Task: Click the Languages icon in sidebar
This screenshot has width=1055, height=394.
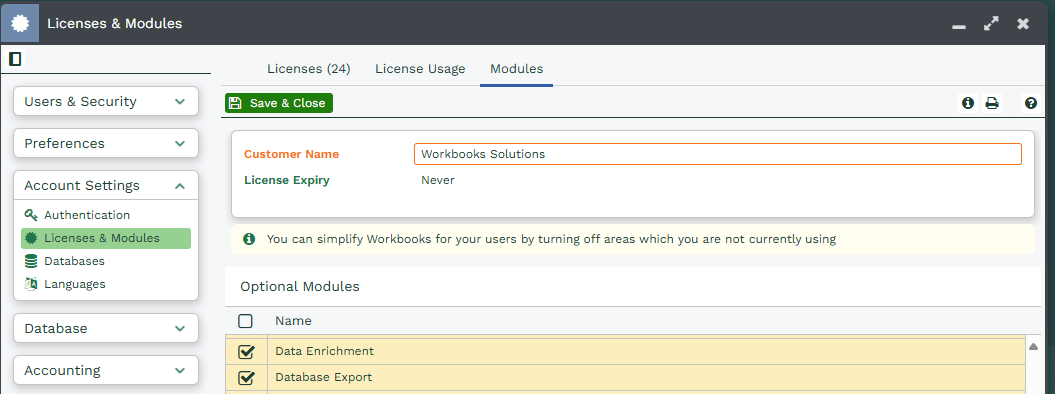Action: click(x=30, y=284)
